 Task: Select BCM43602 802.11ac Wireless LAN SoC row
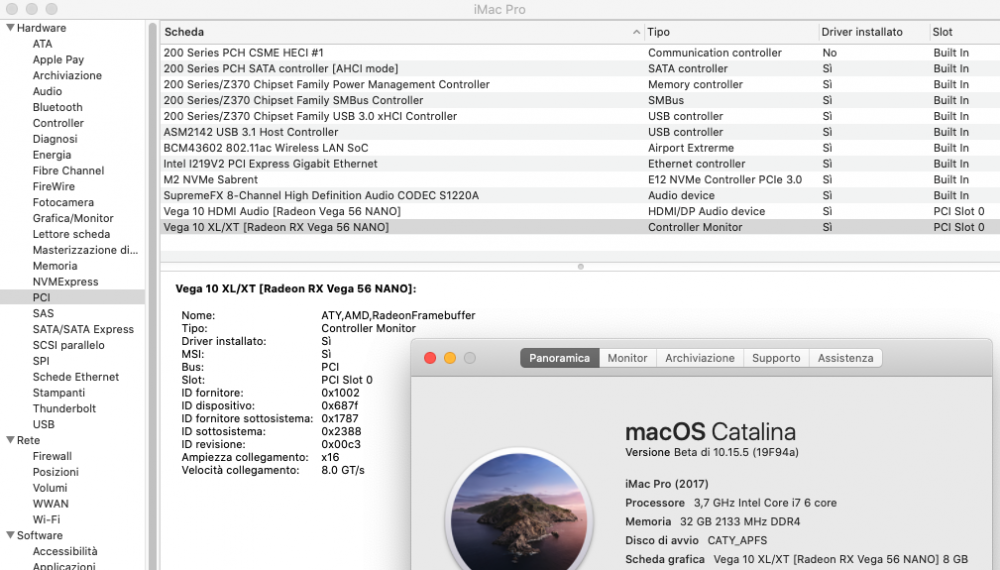pos(580,148)
